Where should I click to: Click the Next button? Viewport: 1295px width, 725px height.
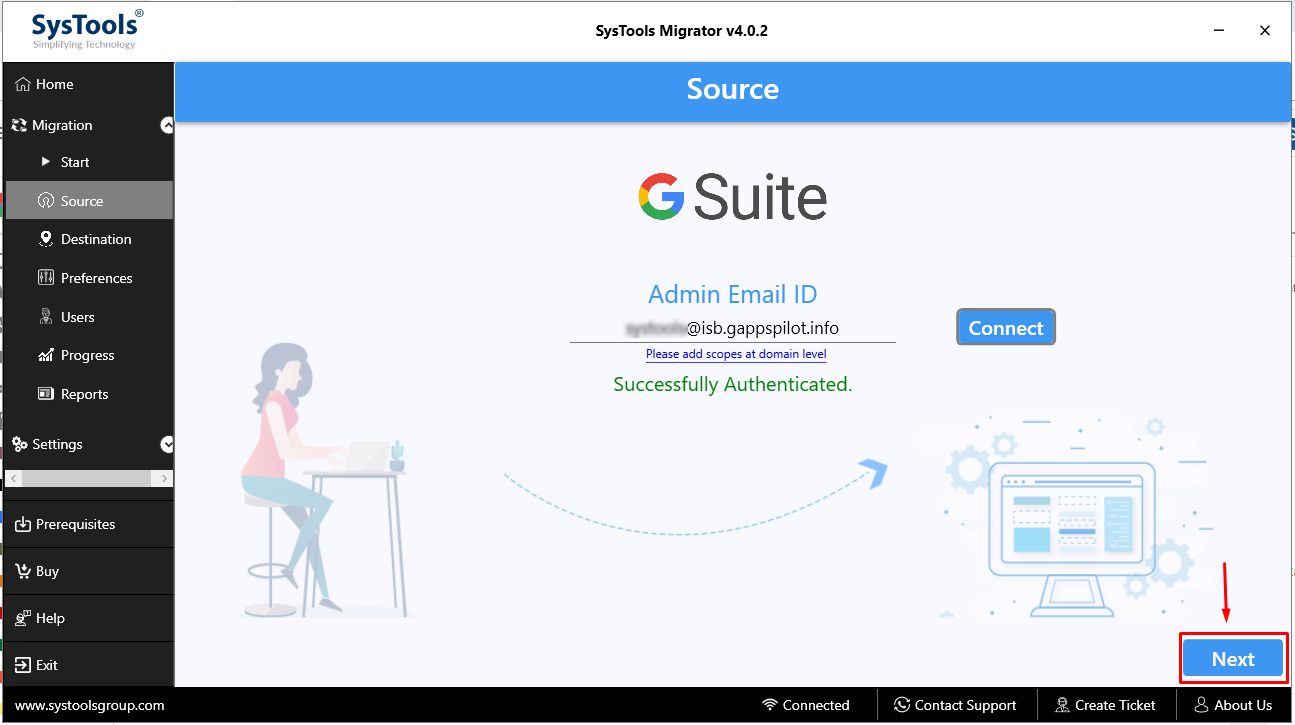click(1232, 659)
